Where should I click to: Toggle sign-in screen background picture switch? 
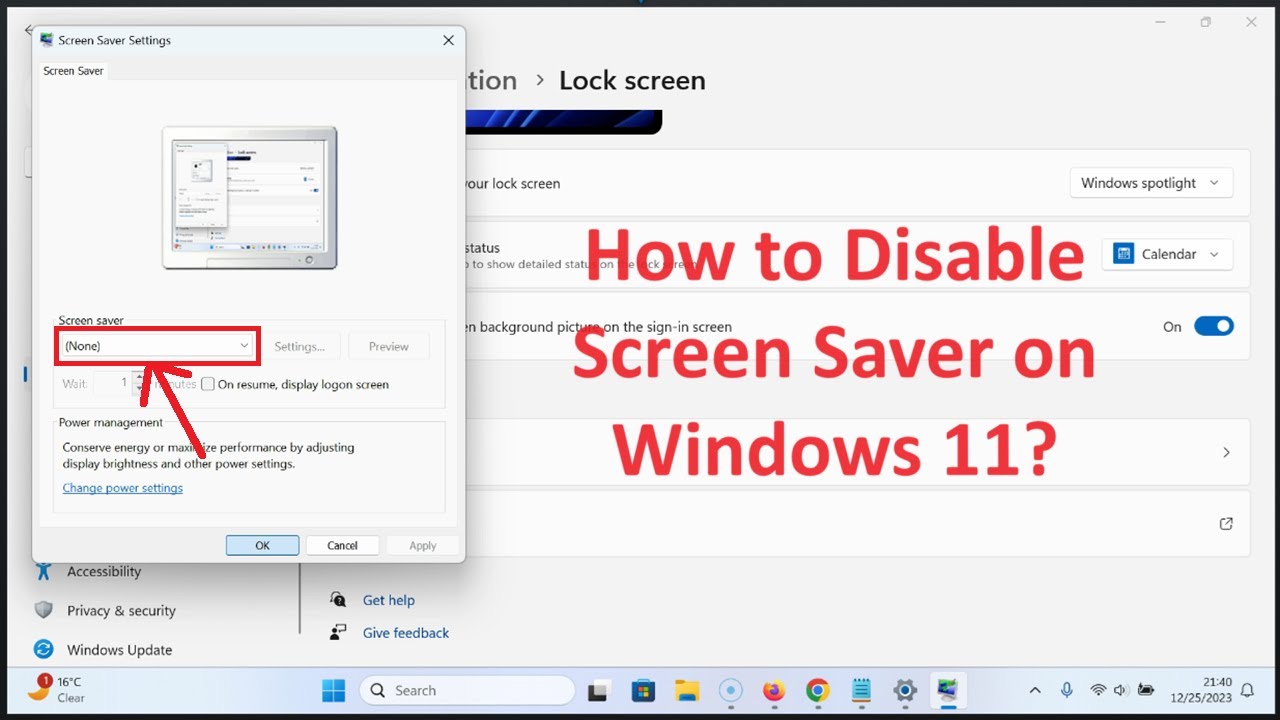[x=1214, y=326]
